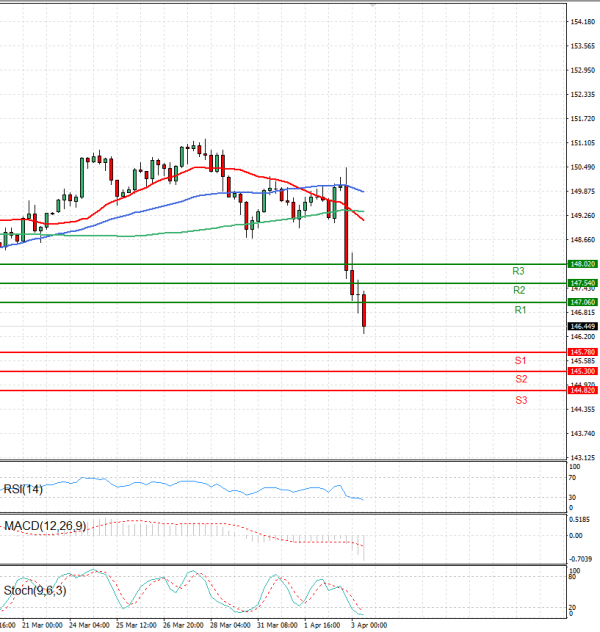Click the 31 Mar 08:00 time label
The width and height of the screenshot is (600, 632).
277,625
